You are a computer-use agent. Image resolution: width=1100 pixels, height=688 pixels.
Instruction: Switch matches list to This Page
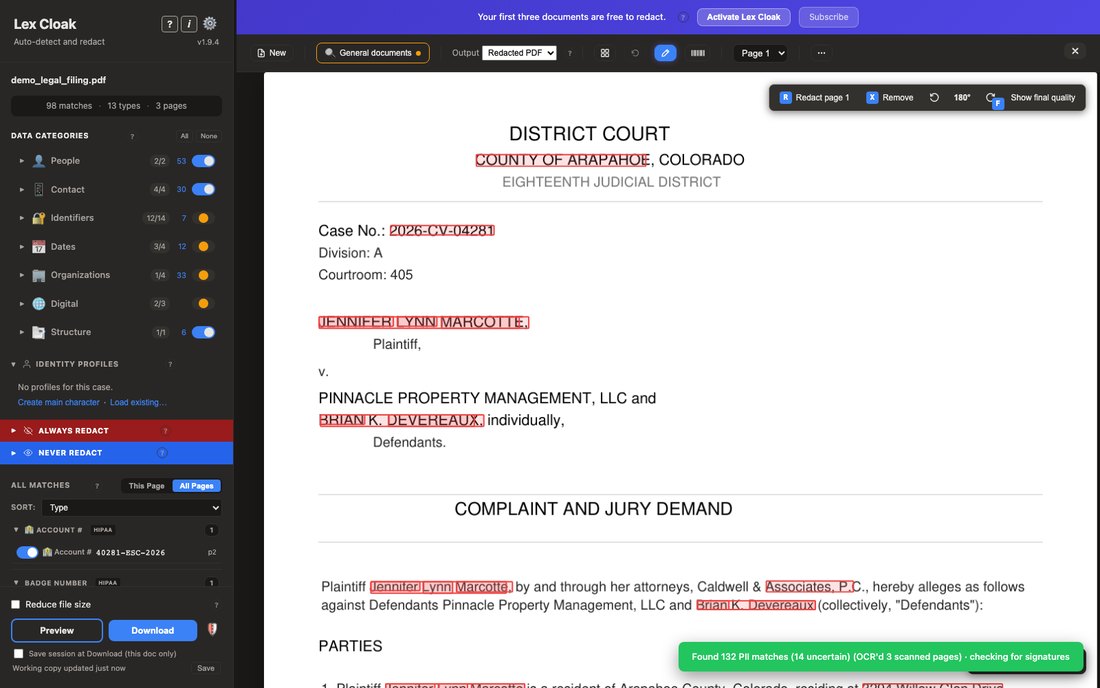(x=147, y=486)
